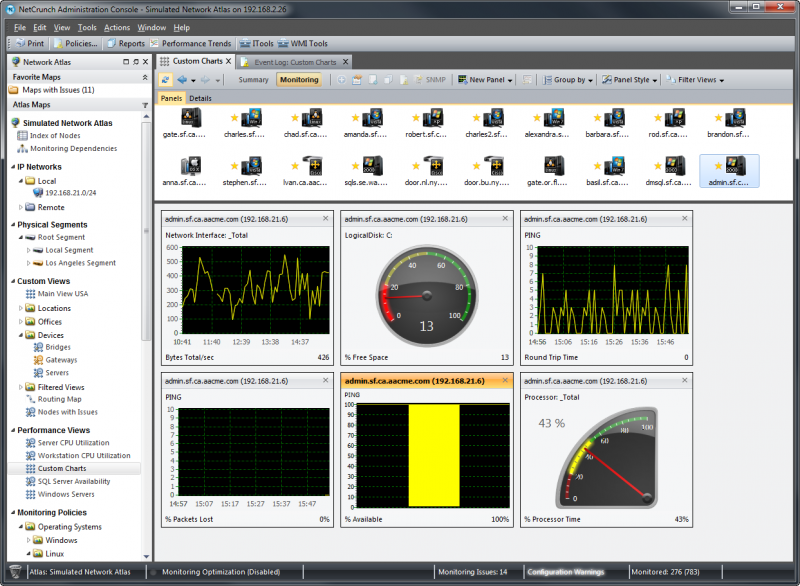Click the pin icon on Network Atlas panel
This screenshot has width=800, height=586.
136,62
